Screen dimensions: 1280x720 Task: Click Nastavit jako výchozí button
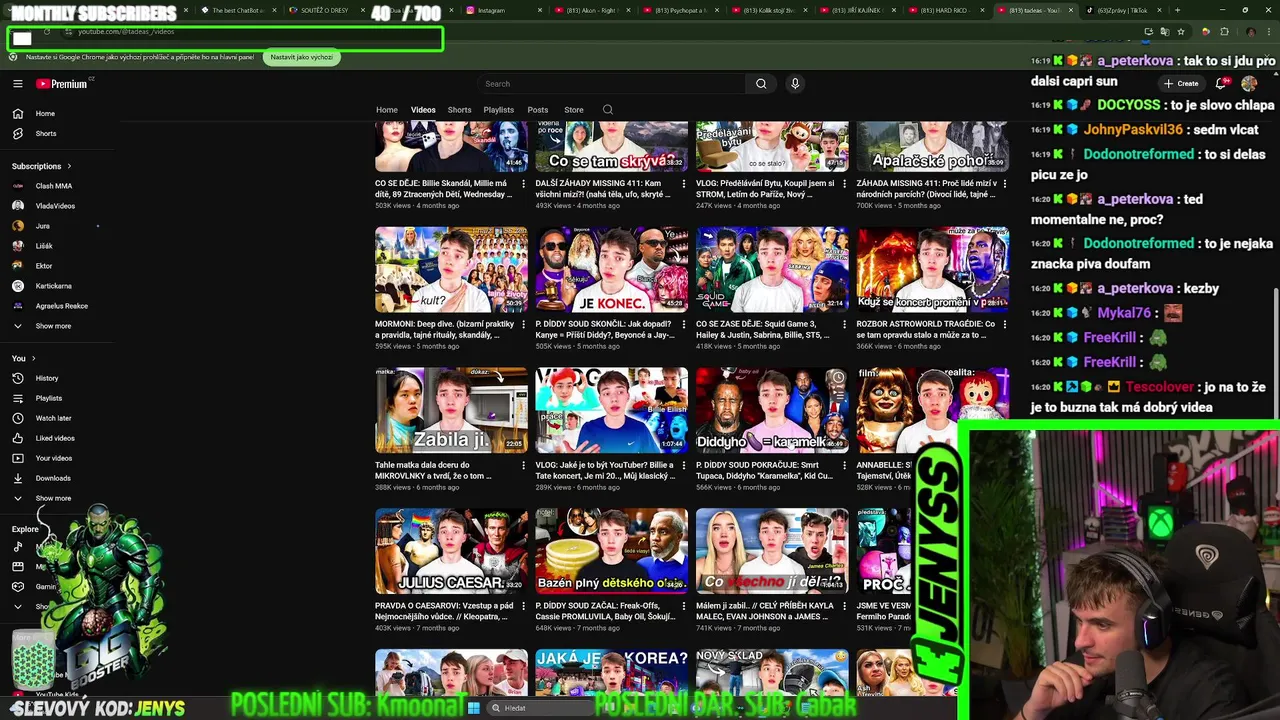click(x=302, y=57)
